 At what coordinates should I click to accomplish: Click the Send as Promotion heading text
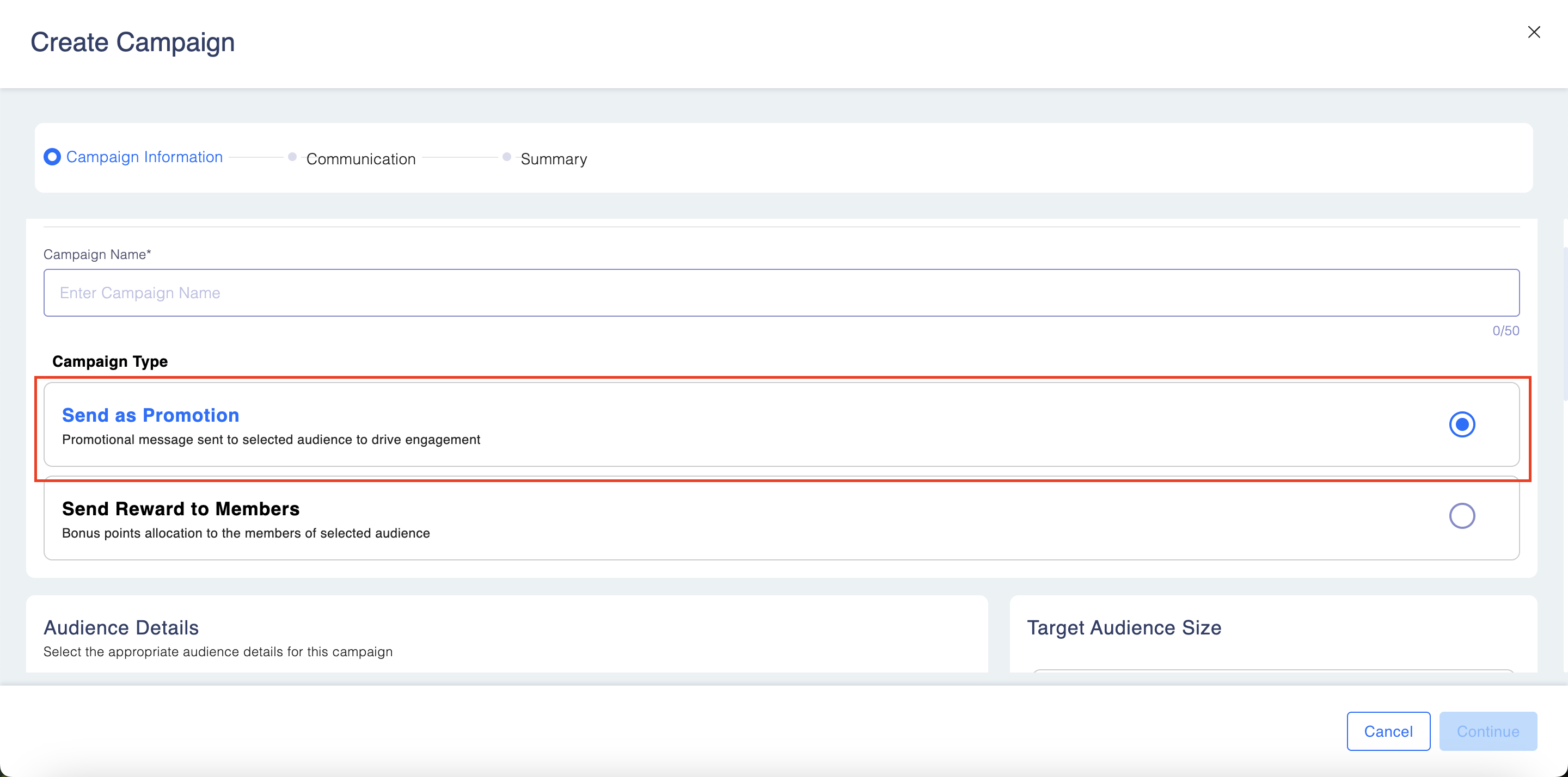[x=150, y=415]
